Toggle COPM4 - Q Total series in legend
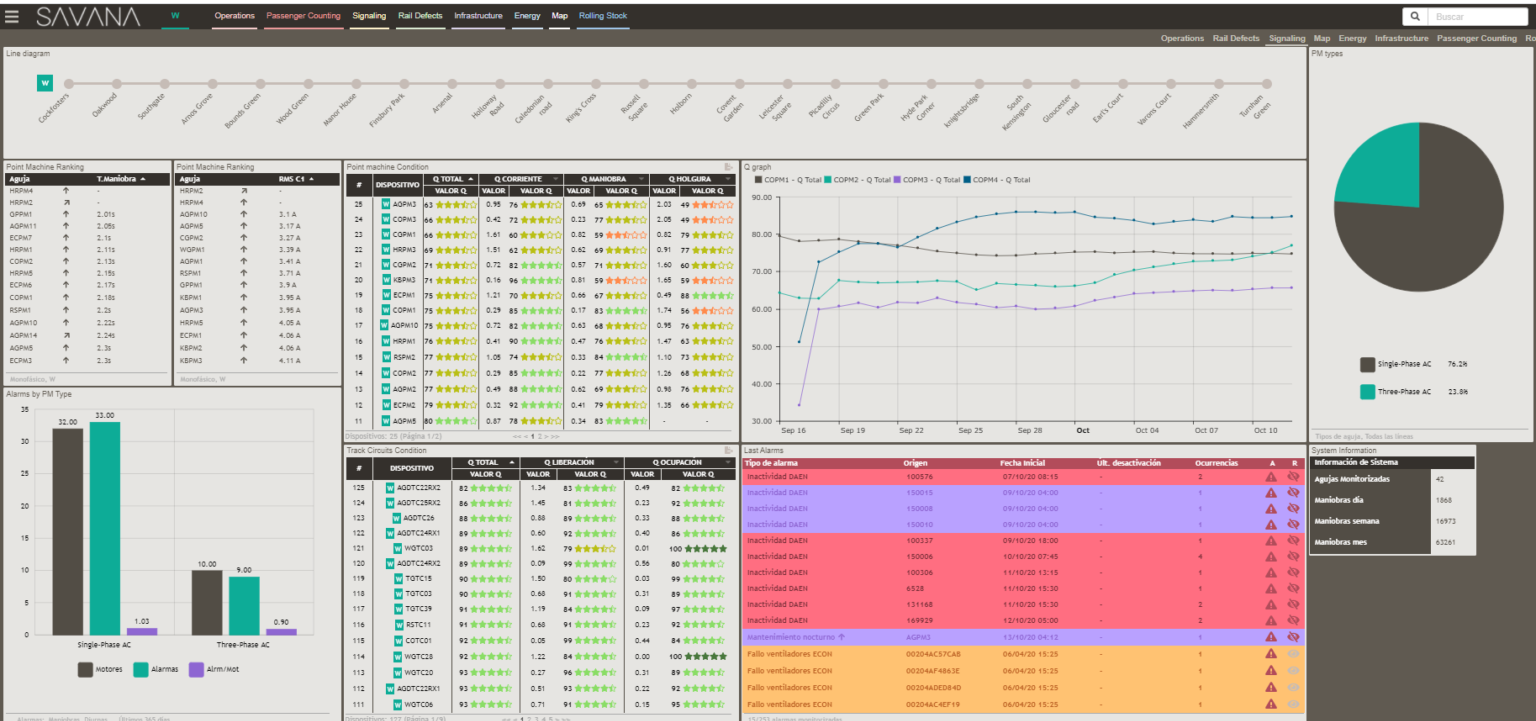The height and width of the screenshot is (721, 1536). (x=997, y=180)
